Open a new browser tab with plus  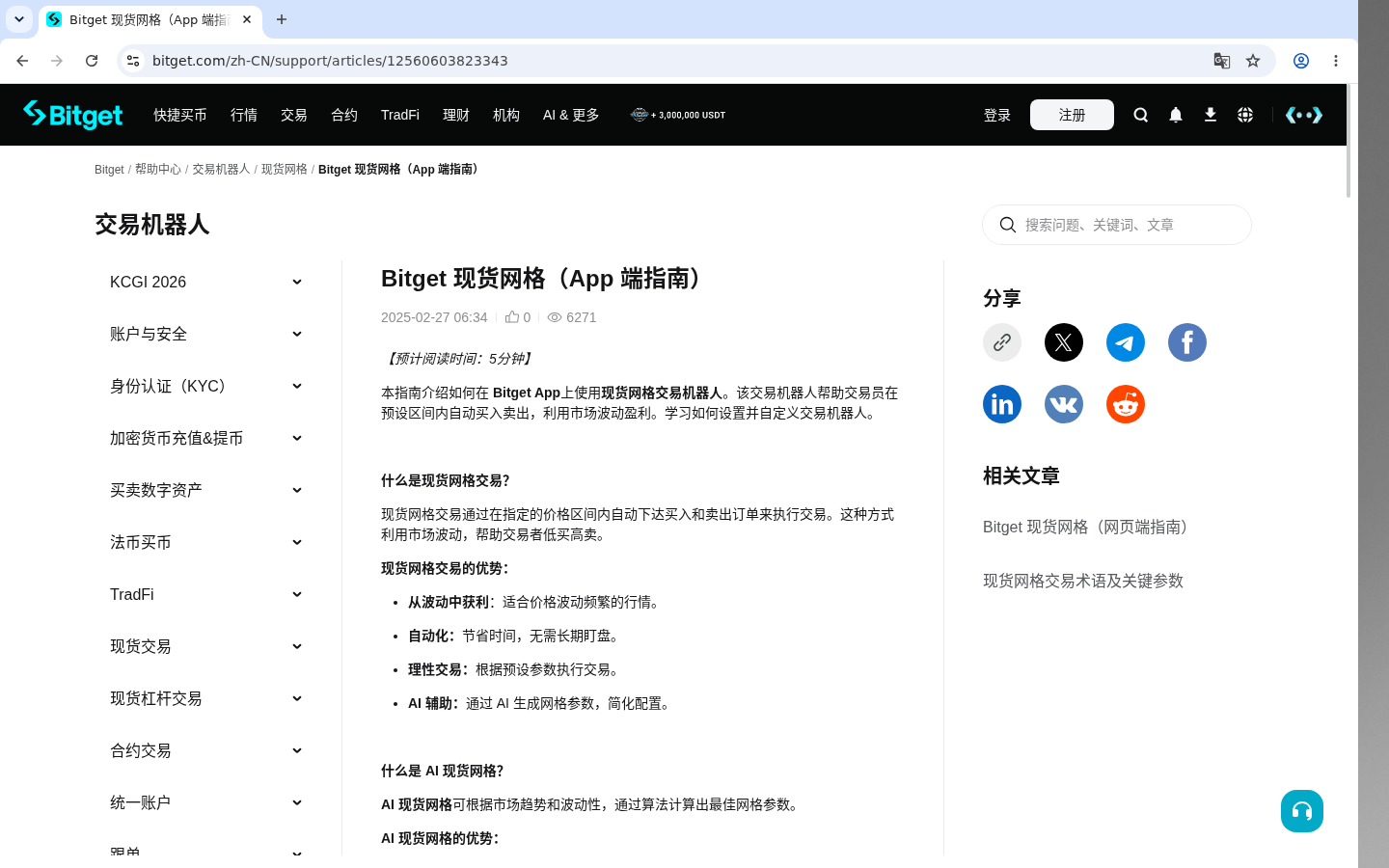coord(282,19)
